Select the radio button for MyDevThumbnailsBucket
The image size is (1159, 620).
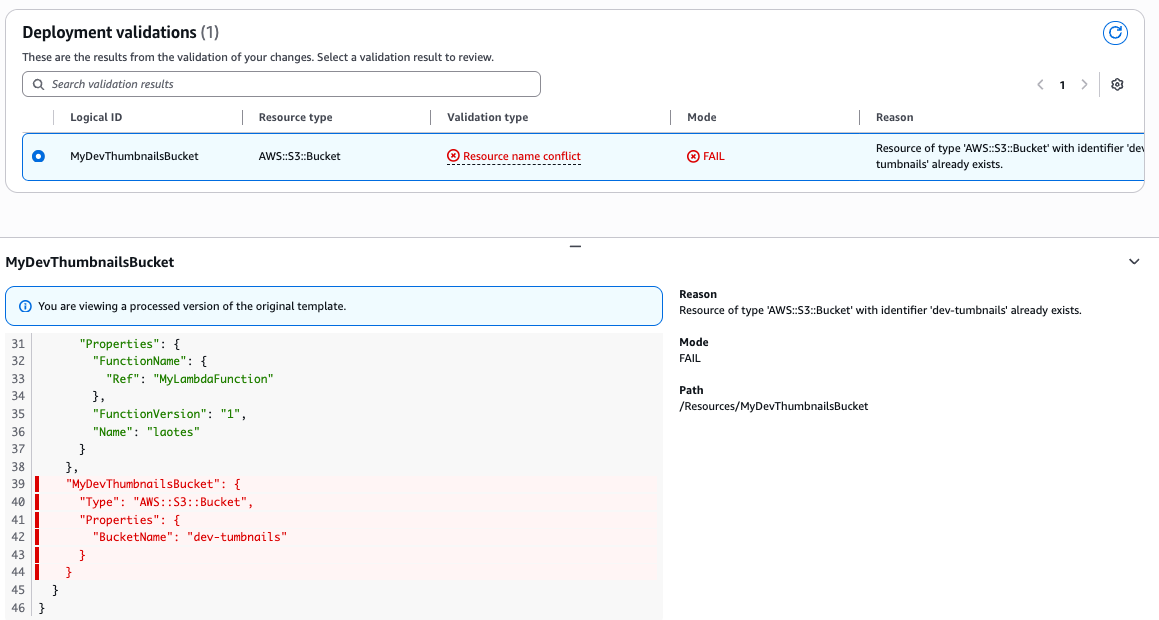pyautogui.click(x=37, y=156)
